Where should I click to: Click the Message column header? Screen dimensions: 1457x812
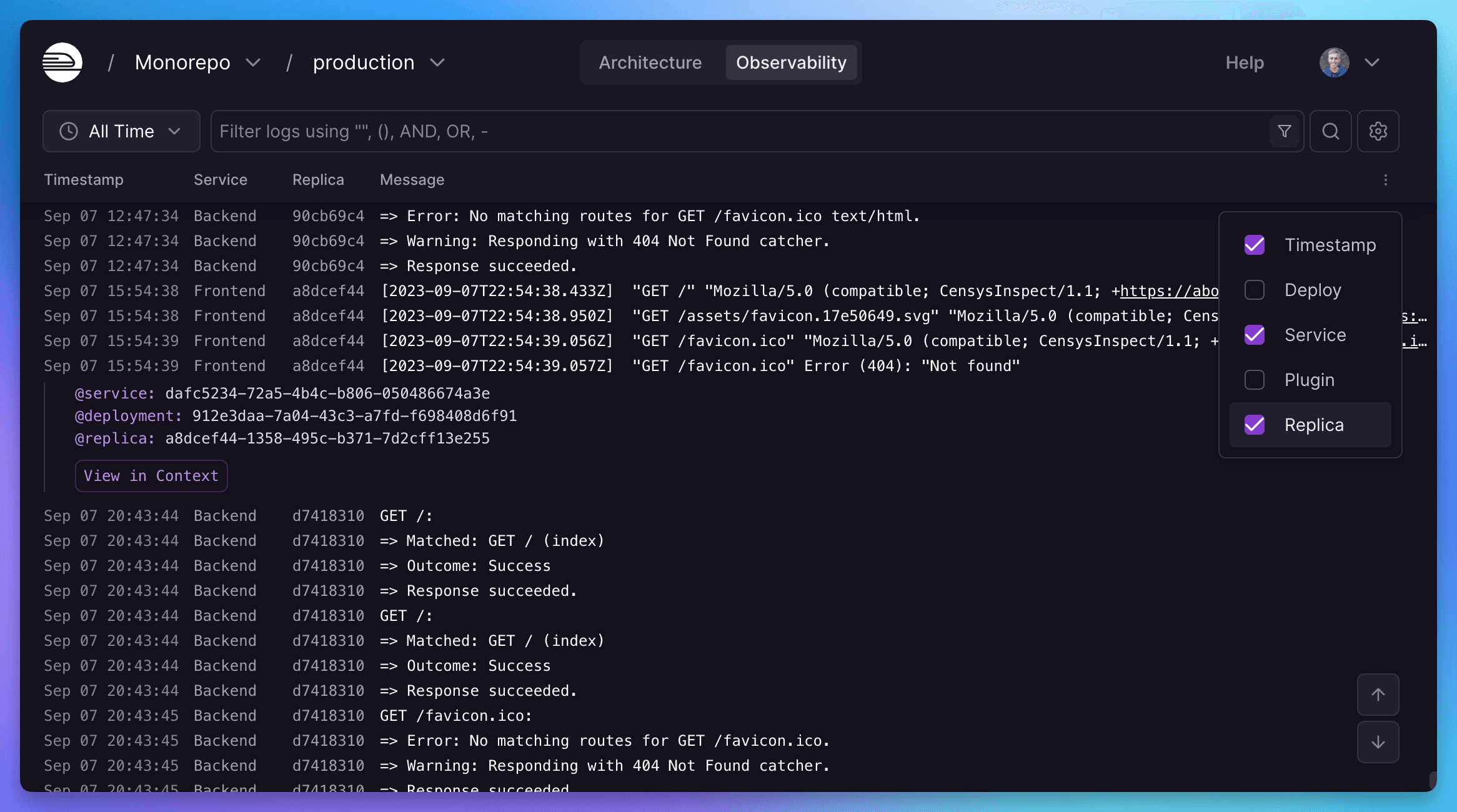coord(412,180)
